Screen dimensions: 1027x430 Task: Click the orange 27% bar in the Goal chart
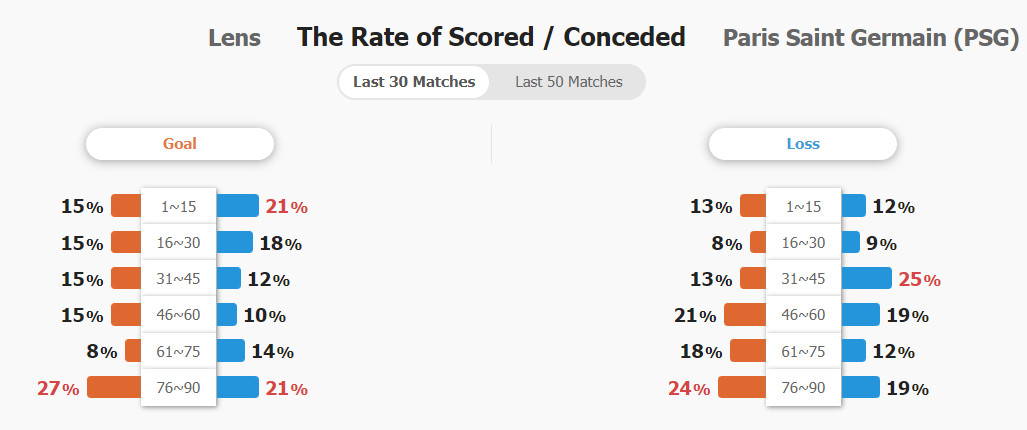click(114, 387)
